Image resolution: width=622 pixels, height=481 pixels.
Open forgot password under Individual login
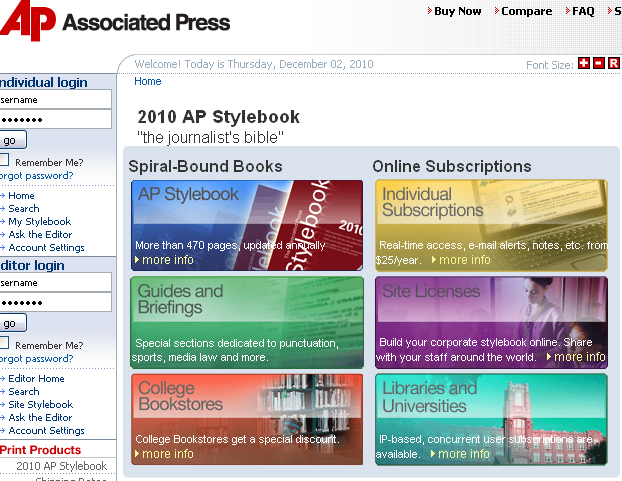click(x=36, y=176)
